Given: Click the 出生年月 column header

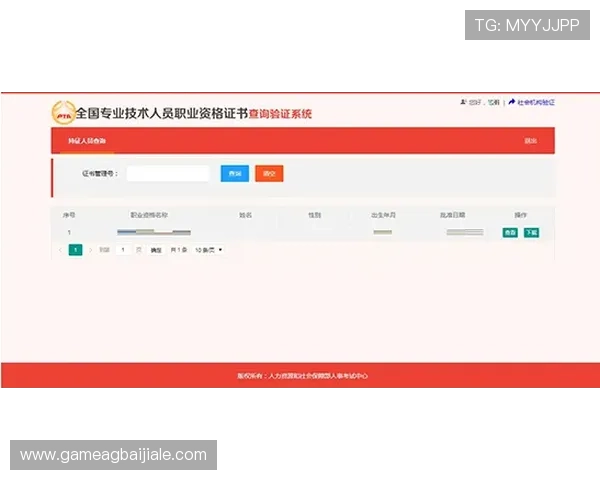Looking at the screenshot, I should 383,215.
